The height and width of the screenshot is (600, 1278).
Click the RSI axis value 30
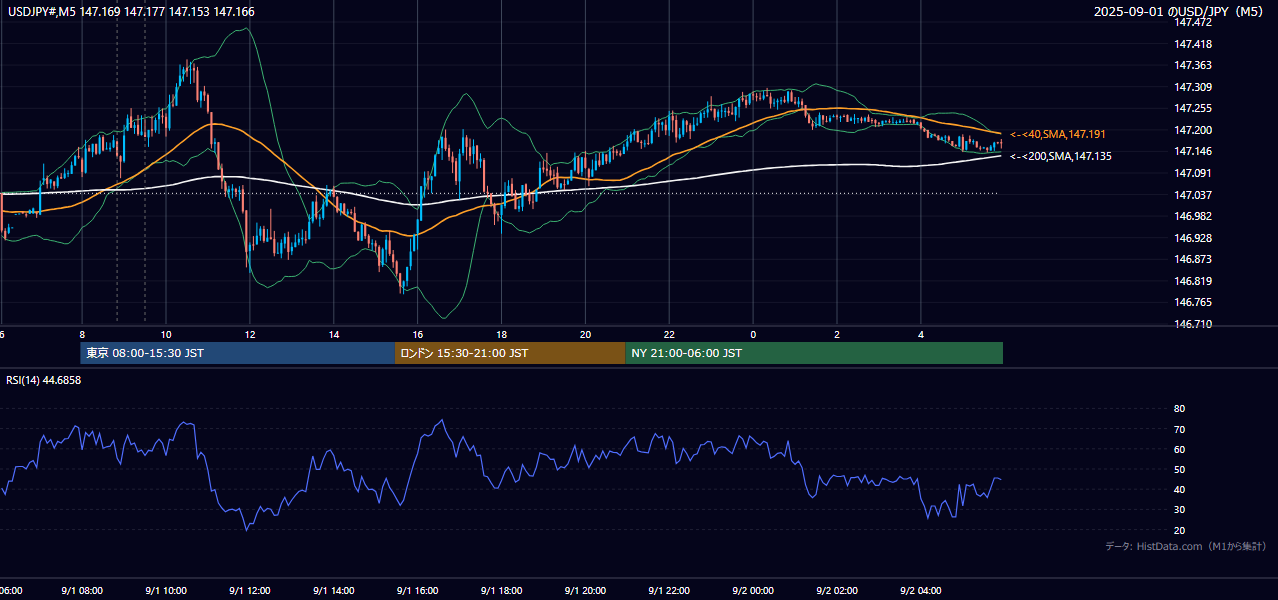(x=1179, y=510)
